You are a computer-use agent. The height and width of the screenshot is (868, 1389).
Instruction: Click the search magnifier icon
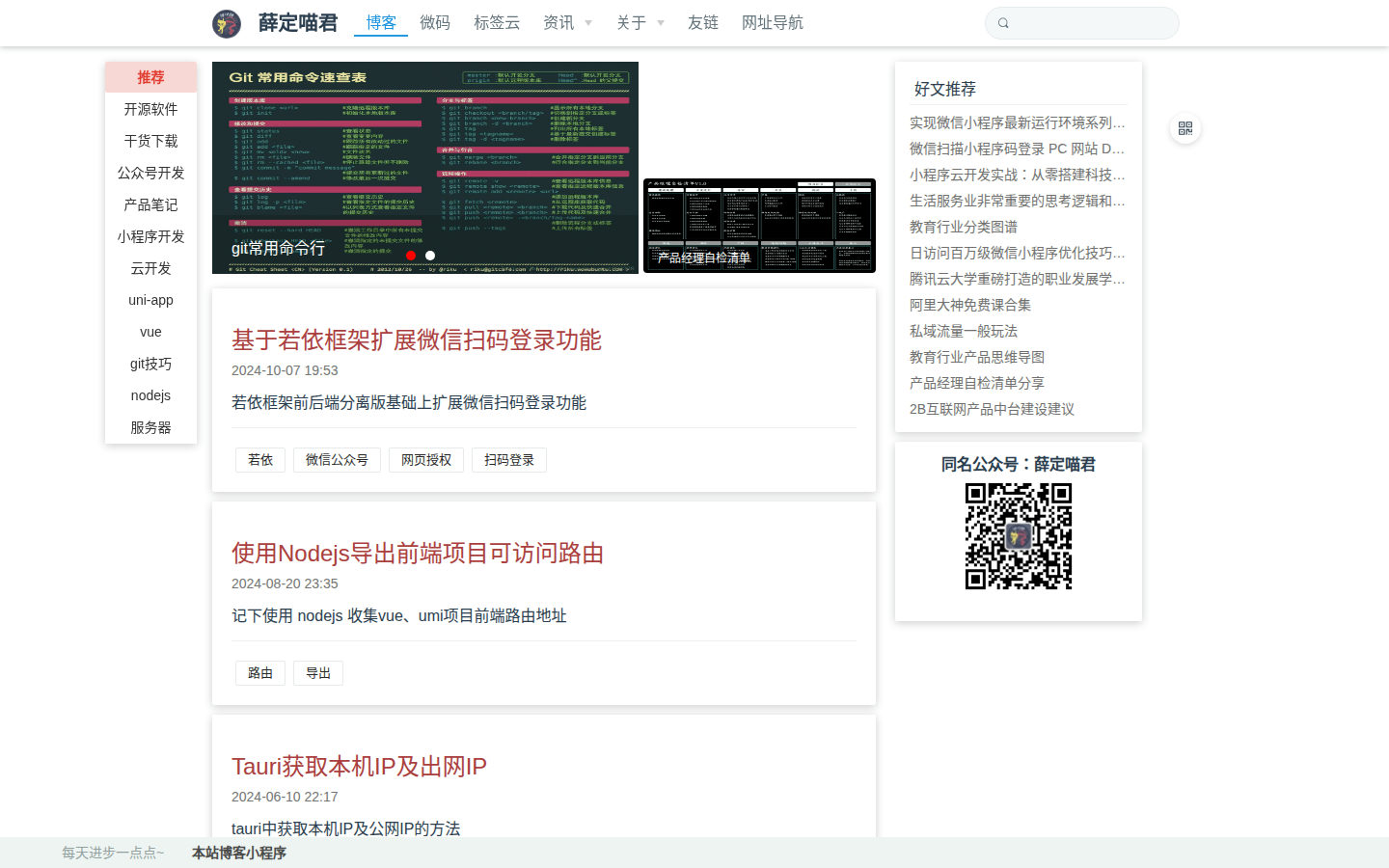click(x=1003, y=23)
